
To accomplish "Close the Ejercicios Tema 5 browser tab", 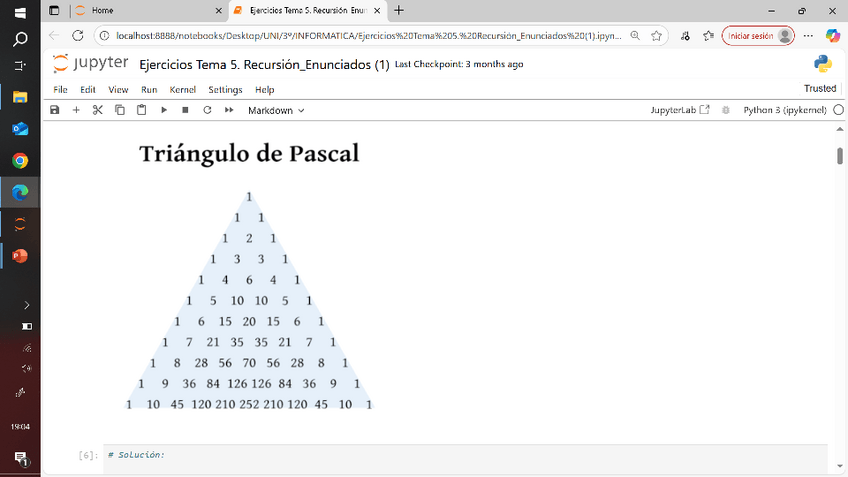I will click(x=377, y=11).
